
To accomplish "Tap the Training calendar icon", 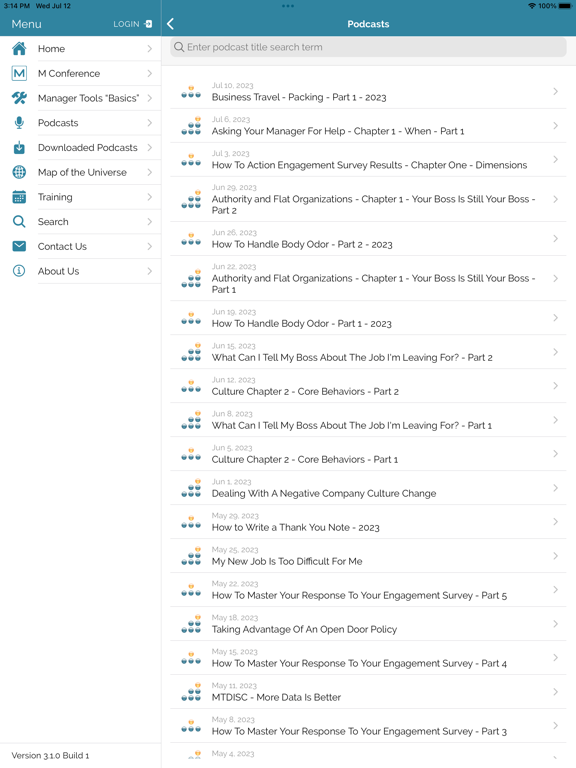I will pyautogui.click(x=19, y=197).
